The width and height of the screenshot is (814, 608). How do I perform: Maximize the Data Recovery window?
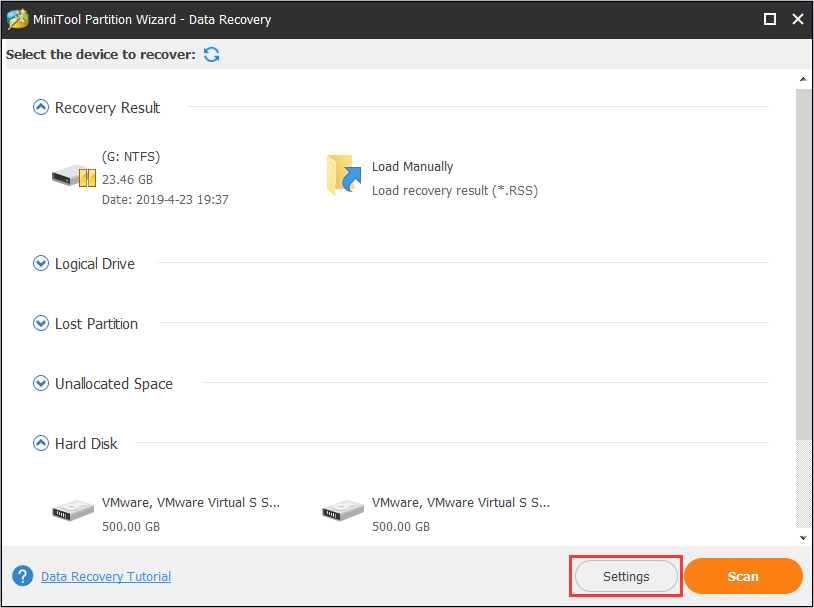coord(770,19)
